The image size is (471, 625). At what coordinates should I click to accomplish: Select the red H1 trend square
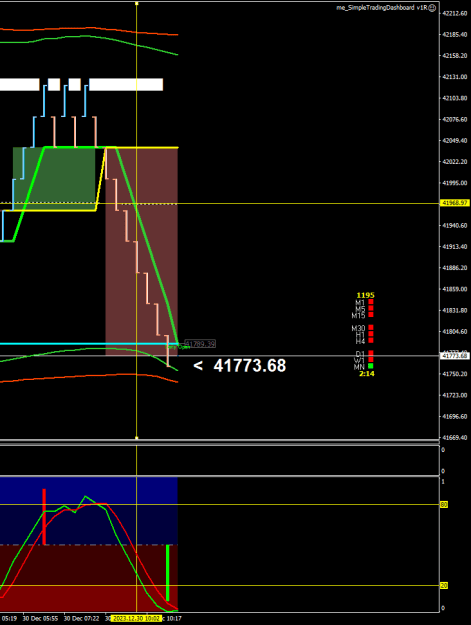[x=371, y=334]
